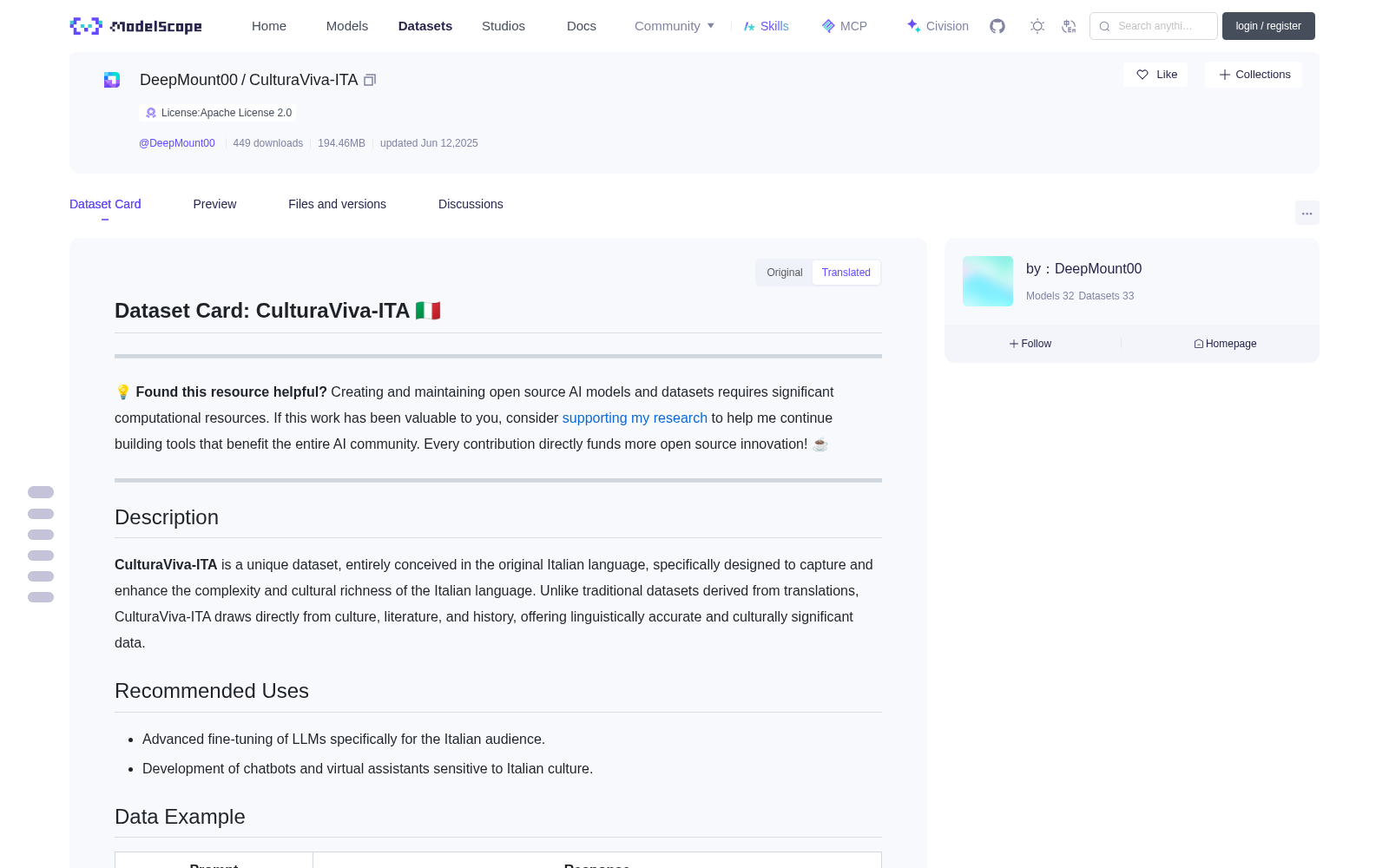Select the Preview tab
Screen dimensions: 1389x868
tap(214, 204)
